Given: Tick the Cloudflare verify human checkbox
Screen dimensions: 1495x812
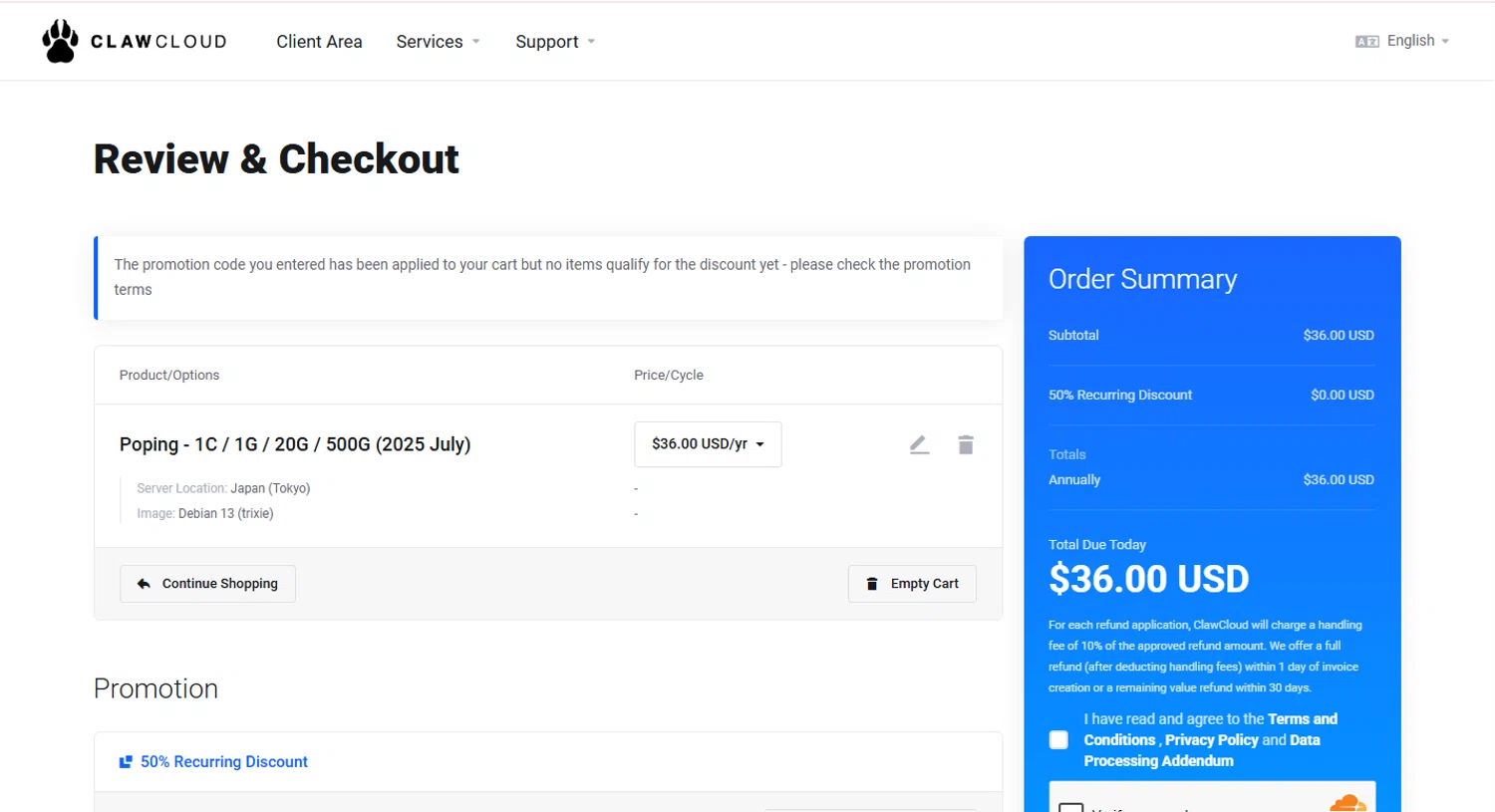Looking at the screenshot, I should click(1070, 807).
